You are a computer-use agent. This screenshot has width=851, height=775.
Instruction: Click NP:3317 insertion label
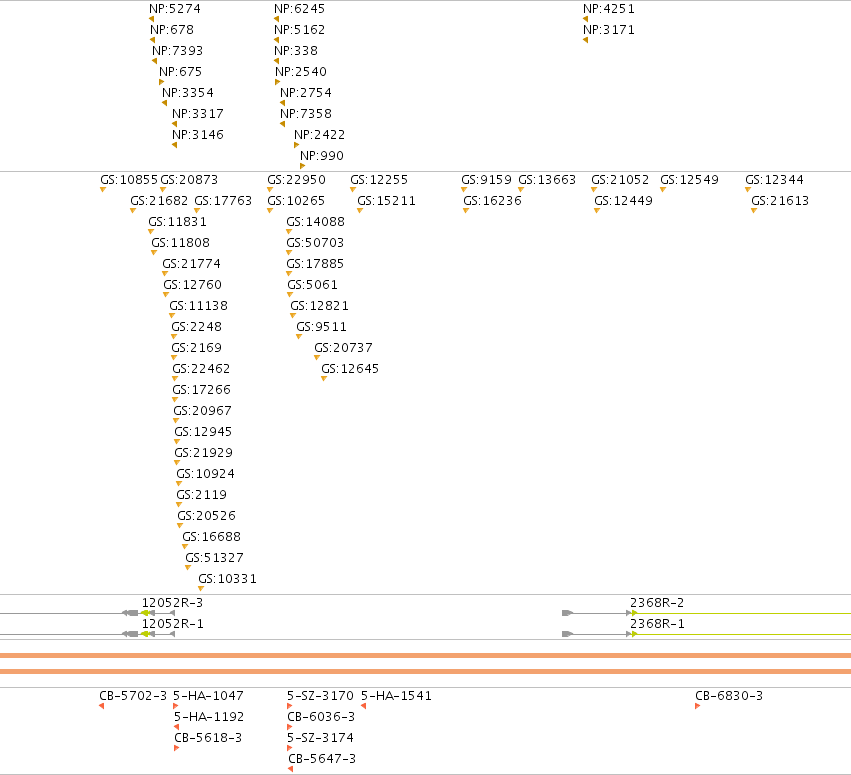tap(198, 114)
